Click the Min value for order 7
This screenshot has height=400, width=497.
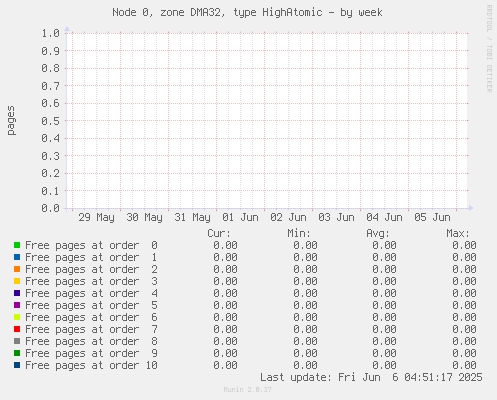(x=305, y=330)
